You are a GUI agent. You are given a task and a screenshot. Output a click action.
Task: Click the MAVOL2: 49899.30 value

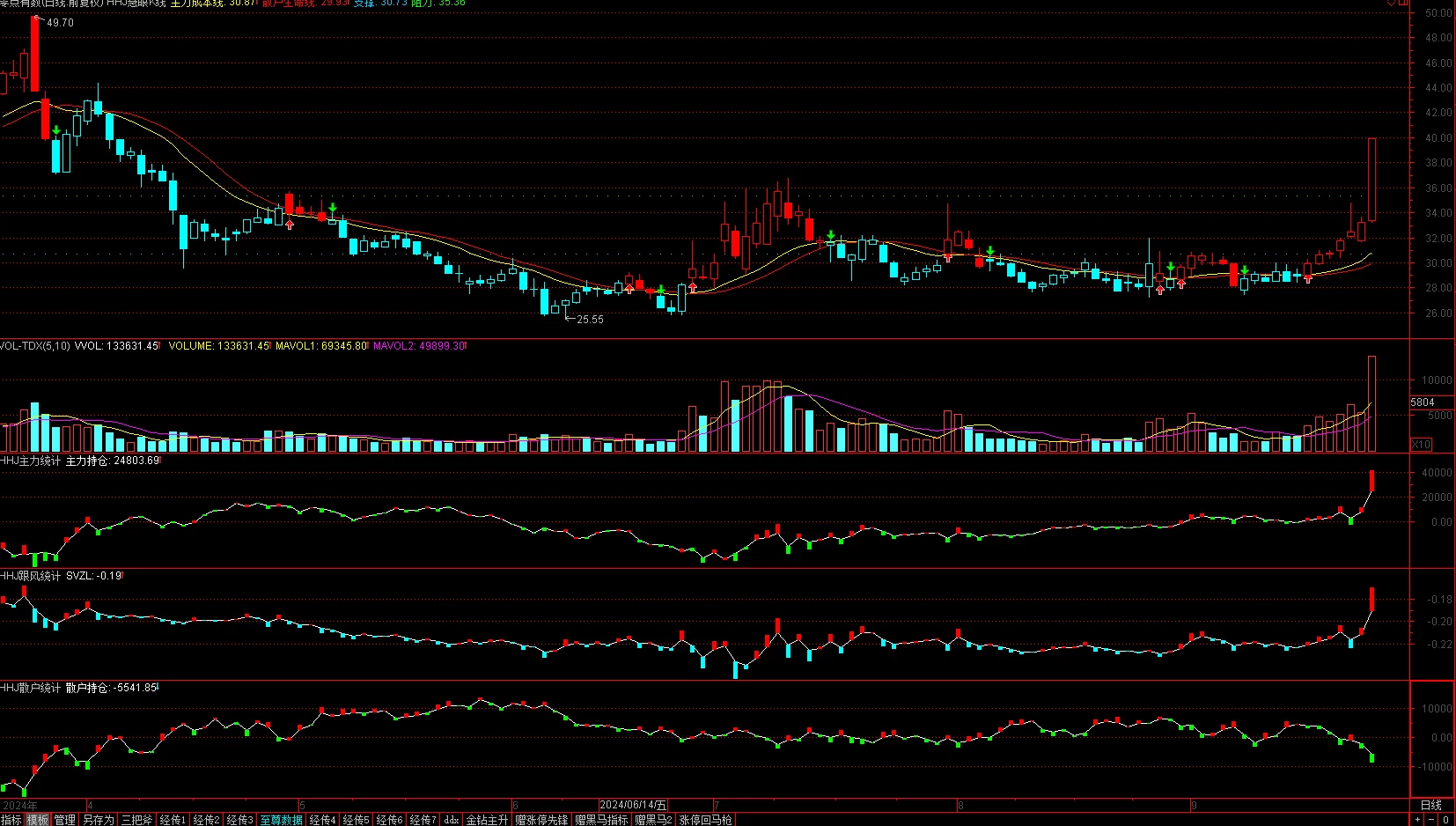coord(419,346)
